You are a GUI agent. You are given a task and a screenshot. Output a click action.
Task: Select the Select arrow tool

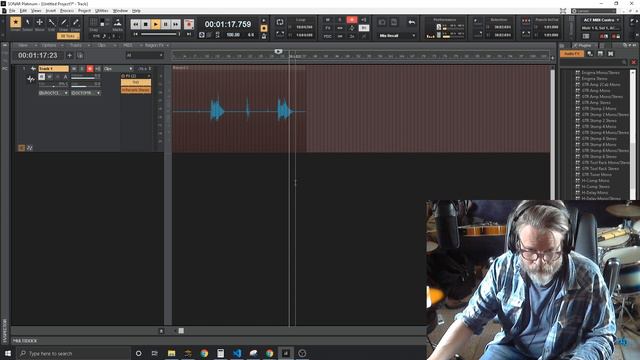coord(28,22)
